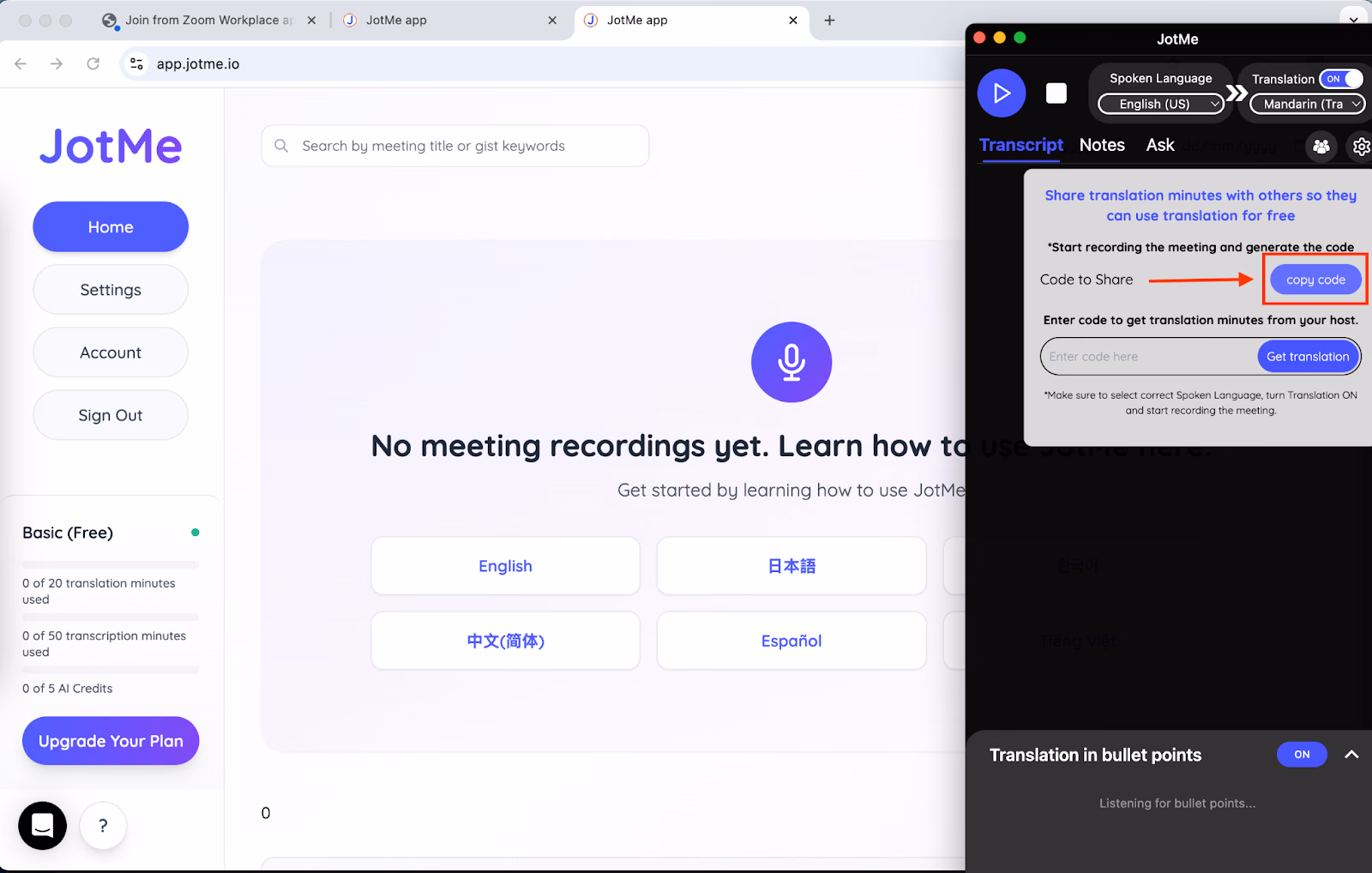Reload the page in the browser

point(93,63)
